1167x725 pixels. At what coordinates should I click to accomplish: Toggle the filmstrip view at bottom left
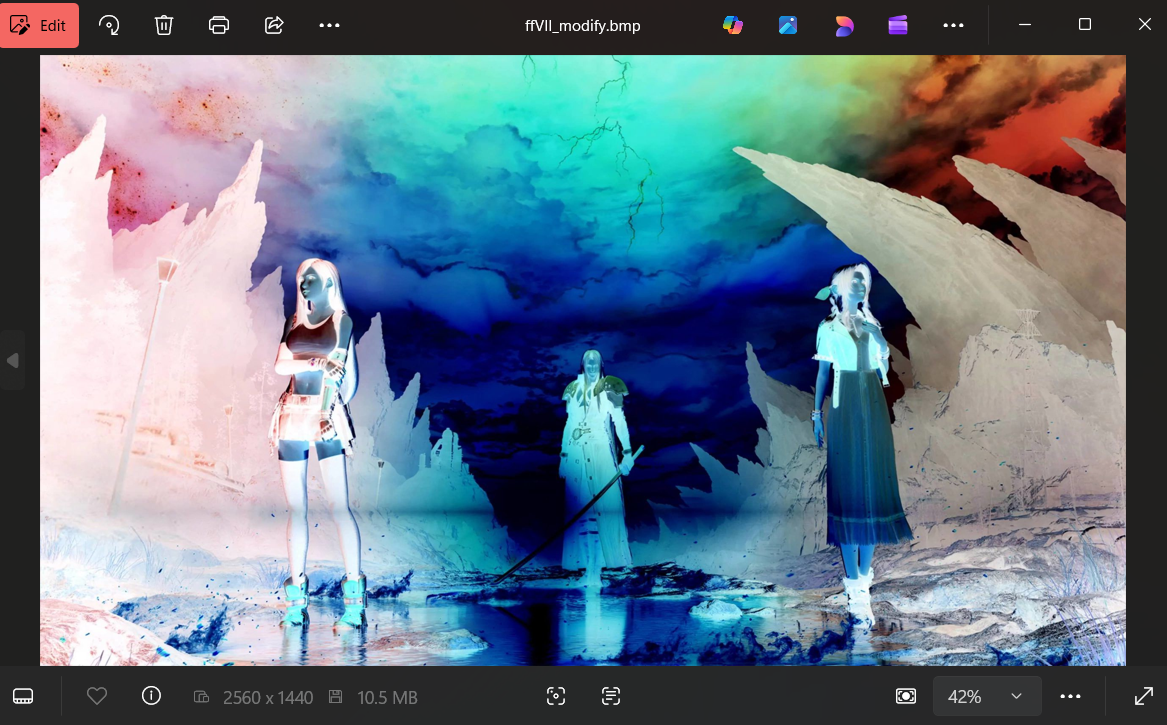(23, 696)
